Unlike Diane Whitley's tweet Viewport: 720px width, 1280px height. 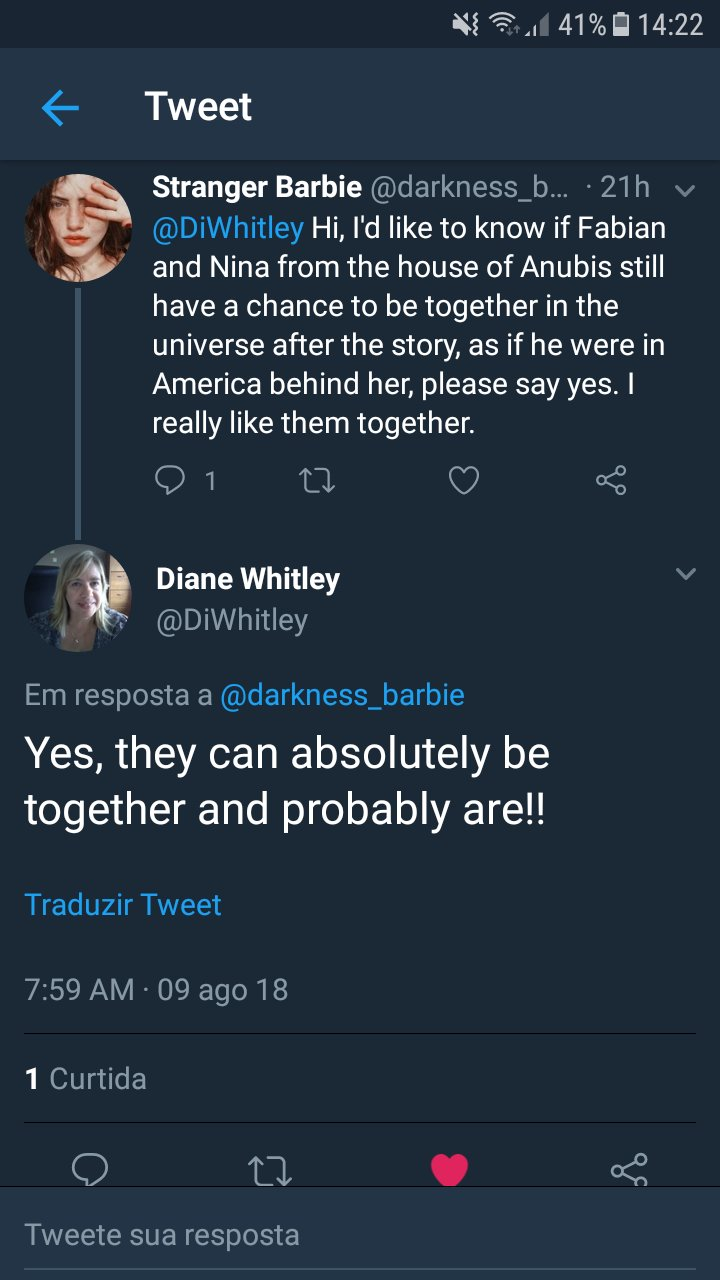449,1168
